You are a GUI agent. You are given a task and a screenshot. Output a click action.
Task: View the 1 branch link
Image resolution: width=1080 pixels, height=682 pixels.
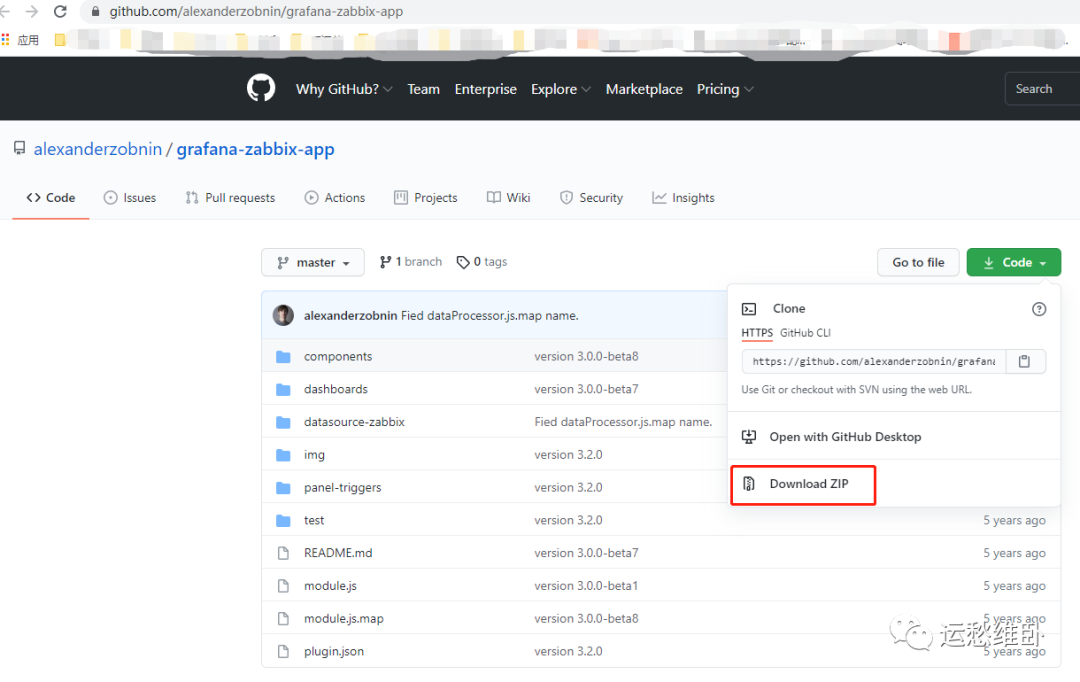pos(411,262)
